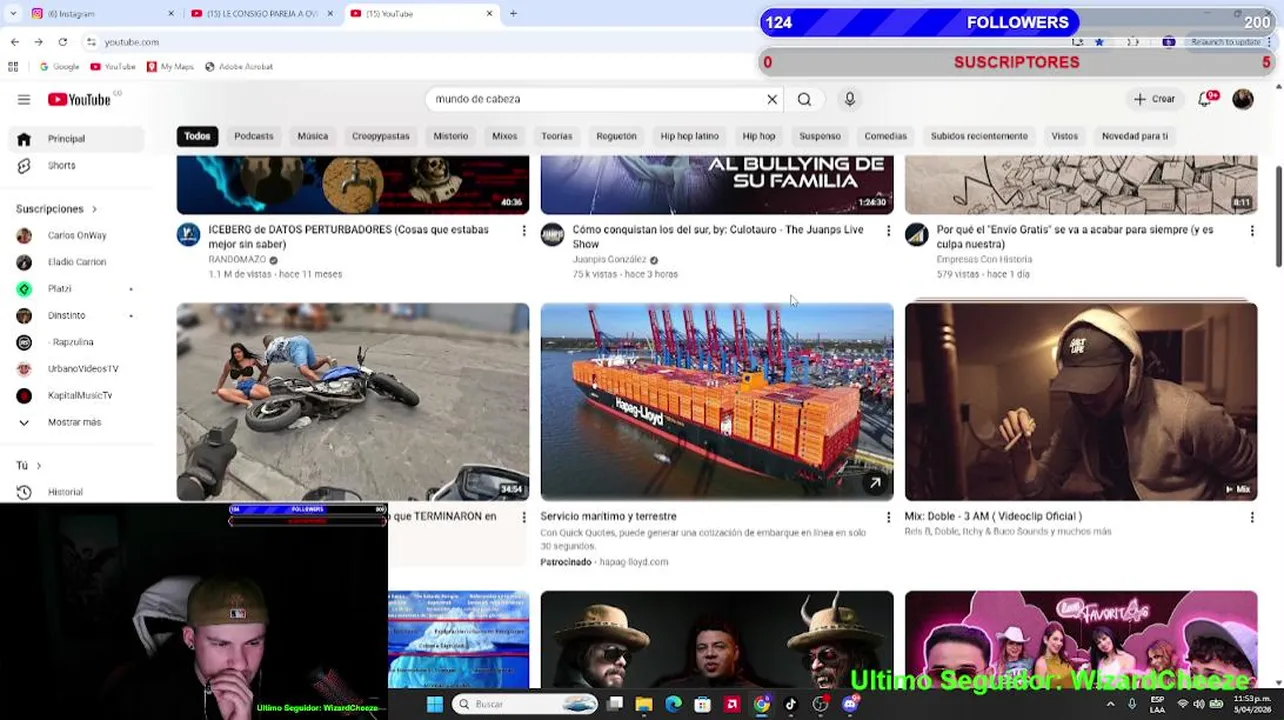This screenshot has width=1284, height=720.
Task: Expand the Tú section arrow
Action: point(38,466)
